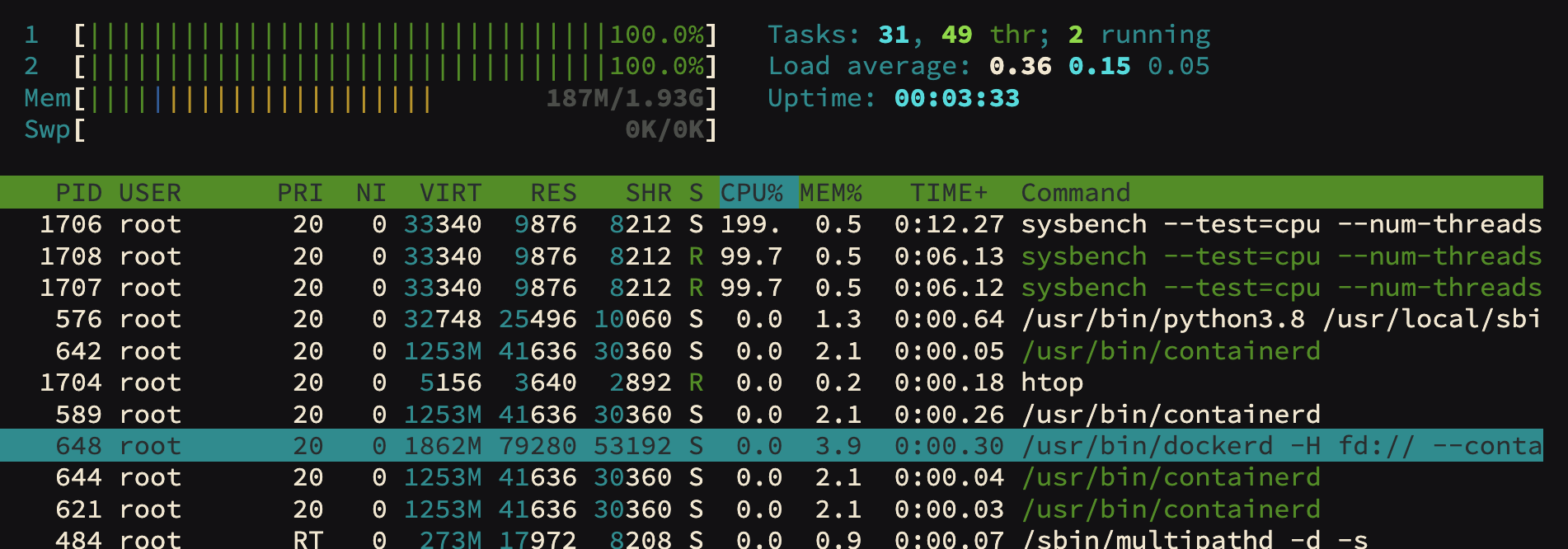Click the 187M/1.93G memory value
The width and height of the screenshot is (1568, 549).
click(625, 98)
